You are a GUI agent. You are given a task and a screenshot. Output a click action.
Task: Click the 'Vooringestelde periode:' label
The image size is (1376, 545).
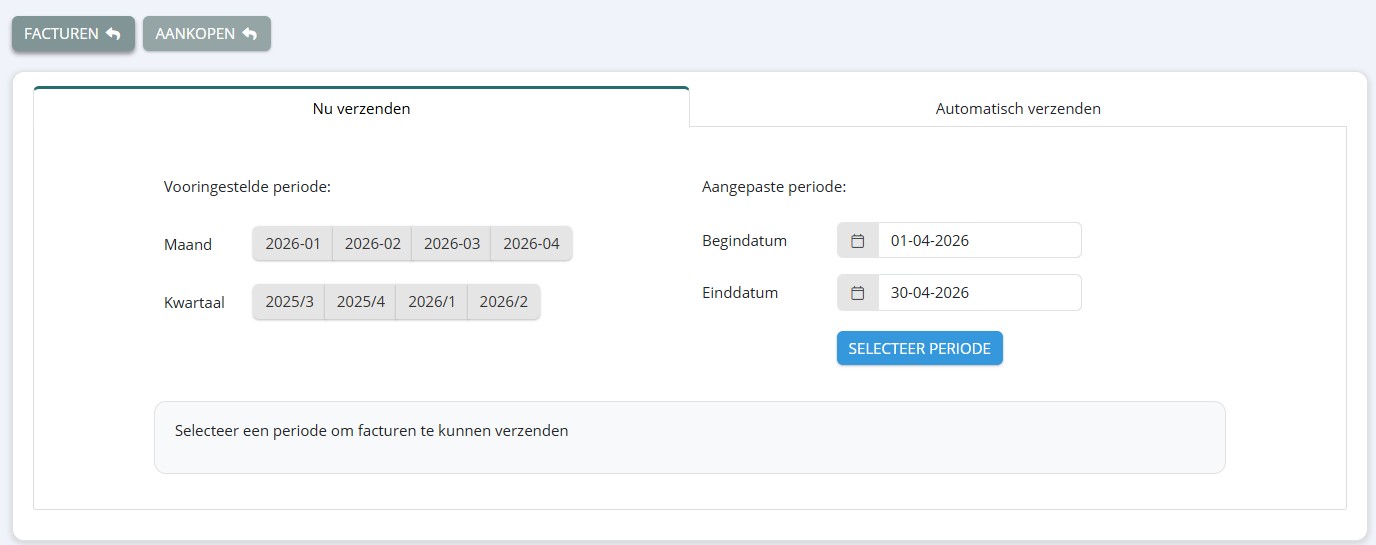point(247,187)
